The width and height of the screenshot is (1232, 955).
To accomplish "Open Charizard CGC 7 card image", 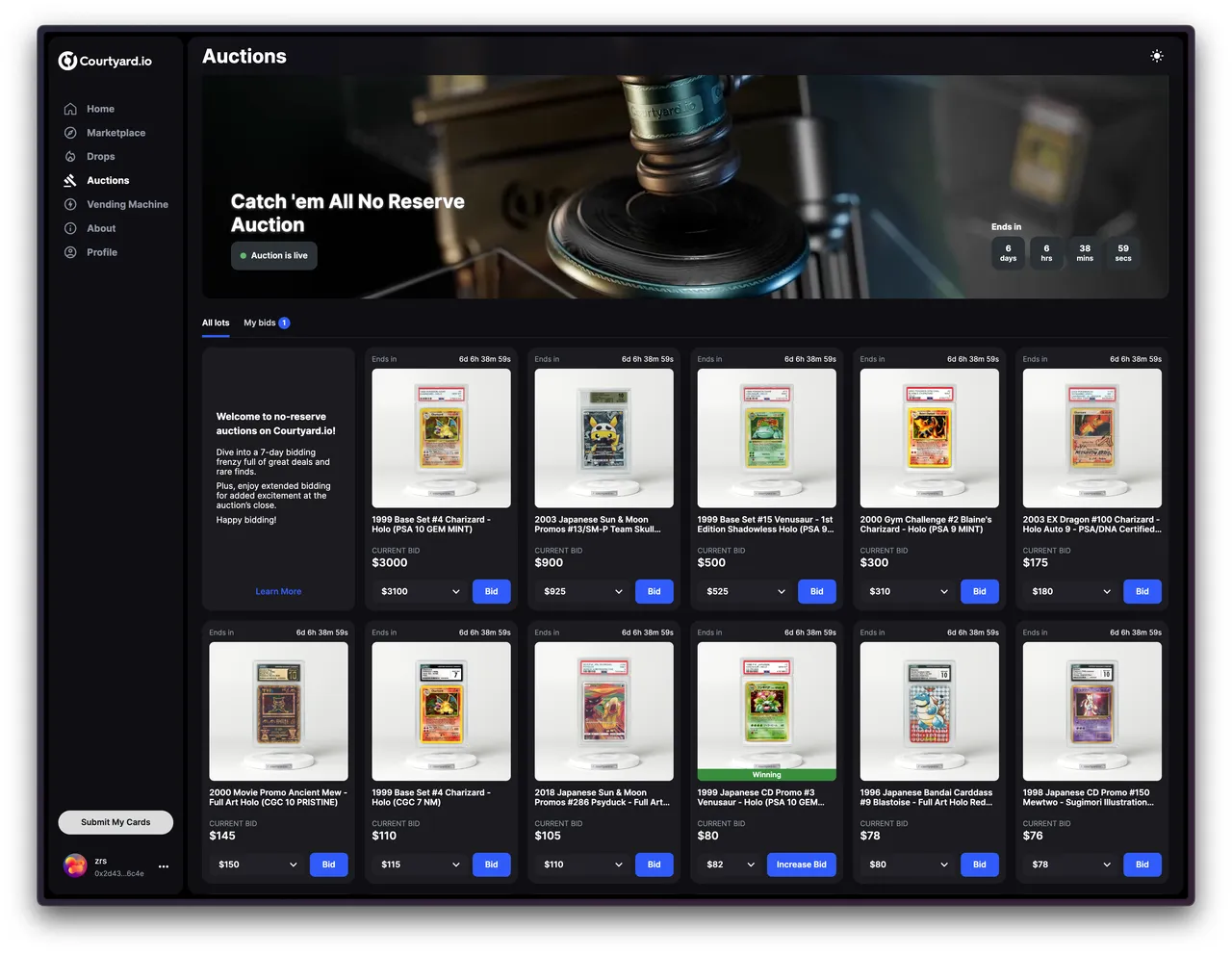I will click(x=442, y=711).
